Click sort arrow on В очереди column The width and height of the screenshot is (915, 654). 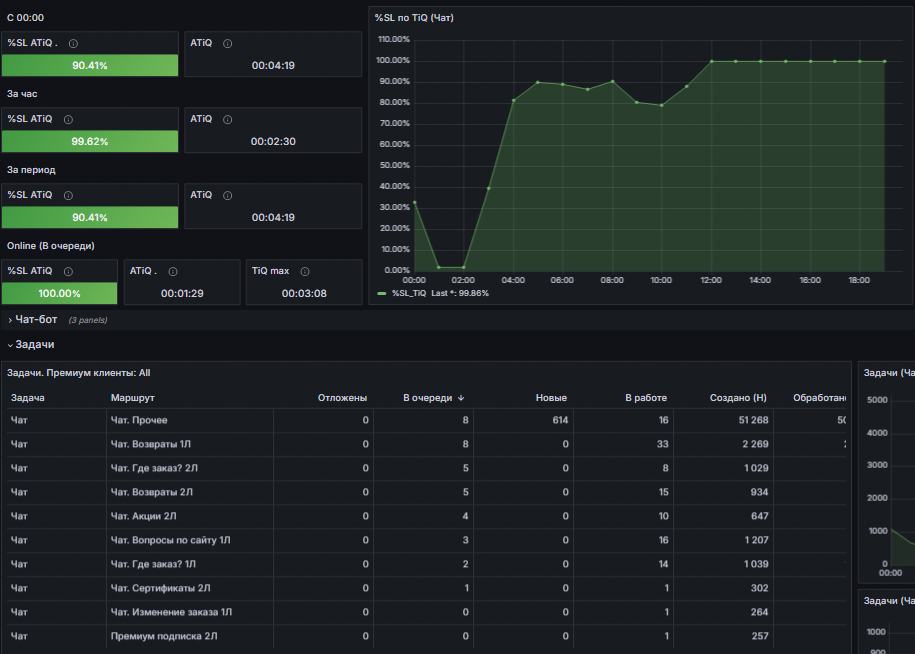[461, 398]
